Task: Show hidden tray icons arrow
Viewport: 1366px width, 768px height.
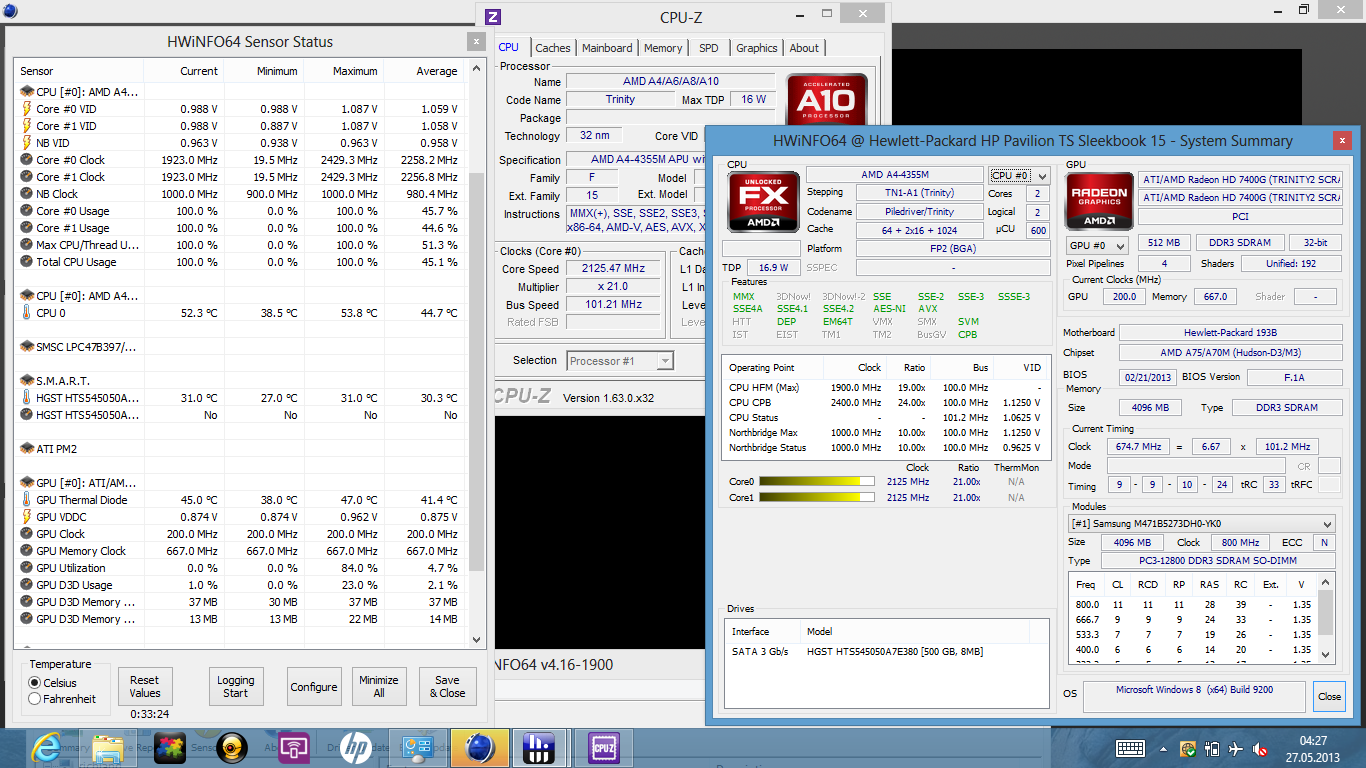Action: (1165, 748)
